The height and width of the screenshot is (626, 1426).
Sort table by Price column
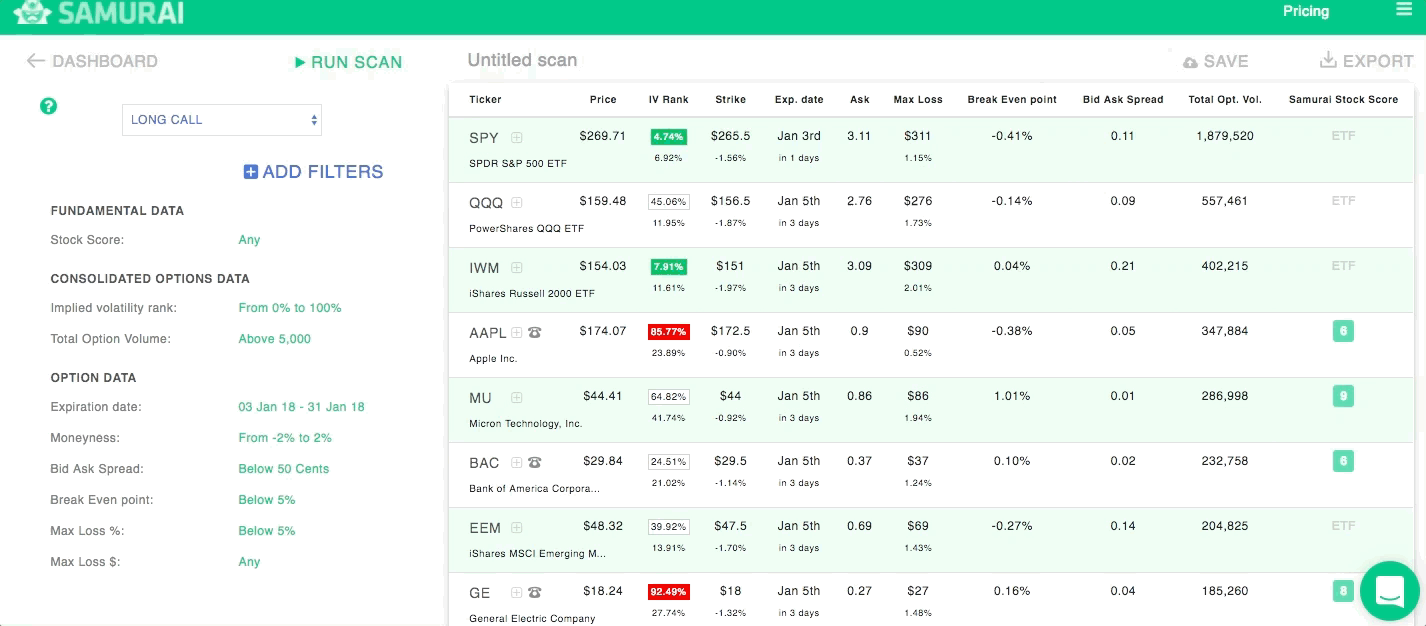603,100
